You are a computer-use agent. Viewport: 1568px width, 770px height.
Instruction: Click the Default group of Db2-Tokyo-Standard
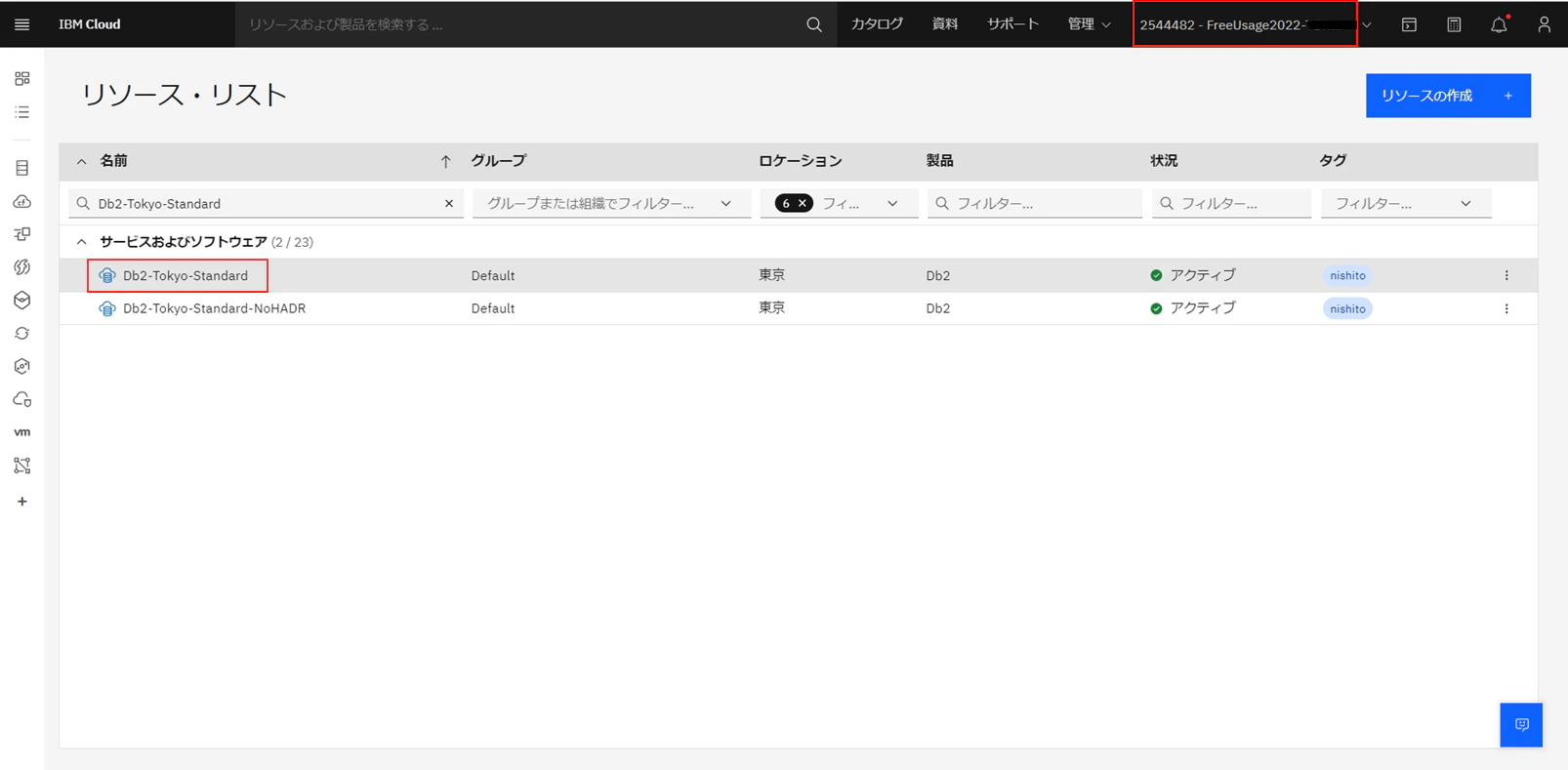coord(493,276)
